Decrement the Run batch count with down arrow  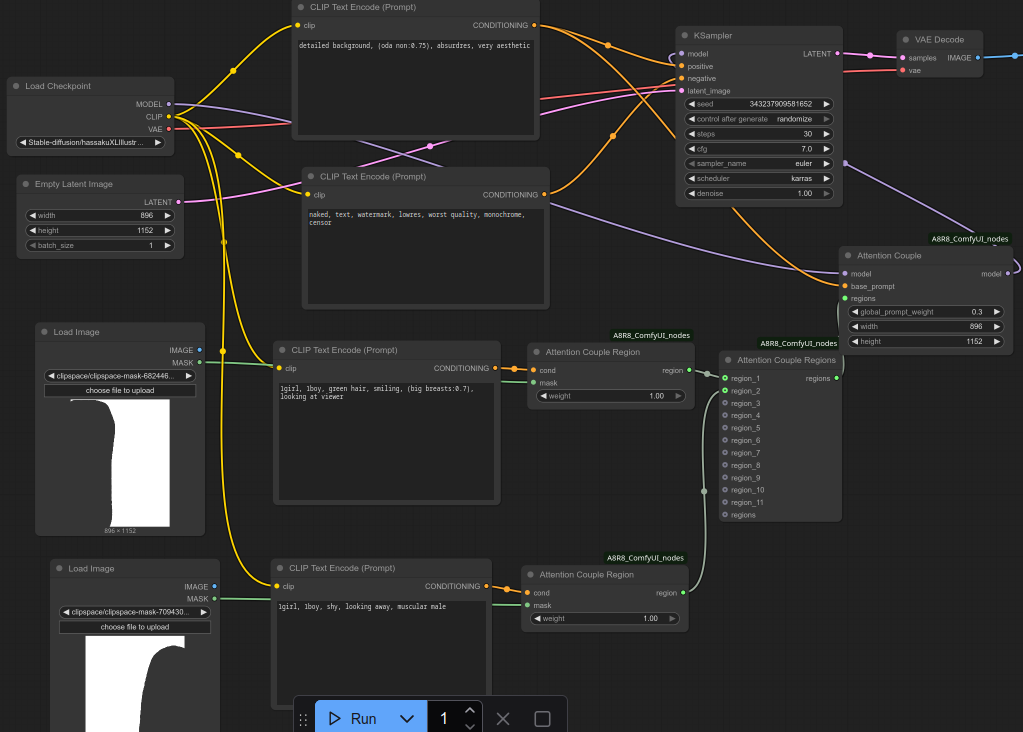(x=470, y=726)
